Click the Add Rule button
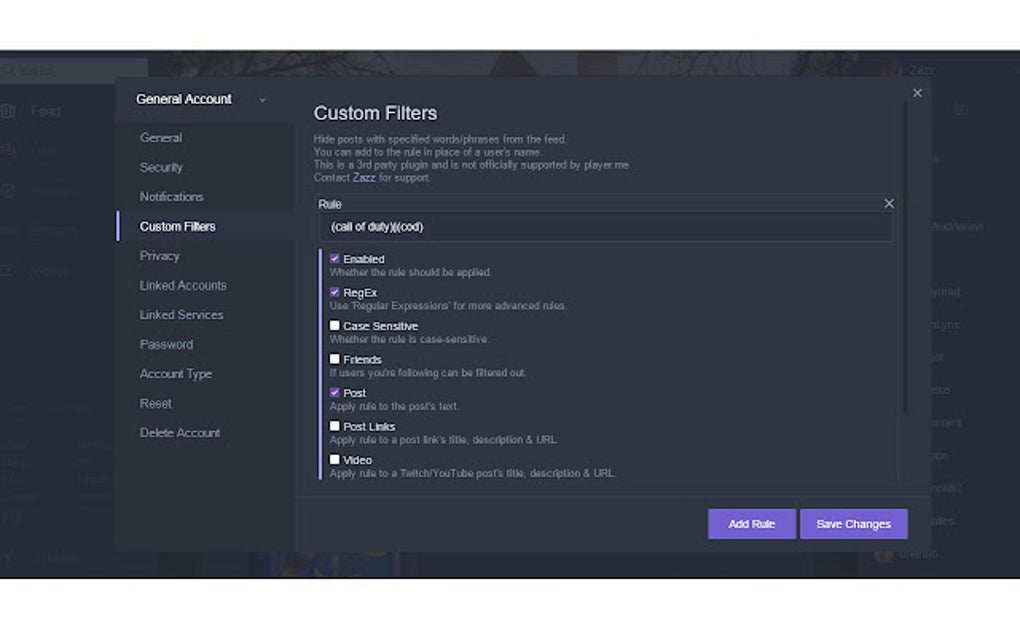Image resolution: width=1020 pixels, height=638 pixels. click(x=751, y=523)
